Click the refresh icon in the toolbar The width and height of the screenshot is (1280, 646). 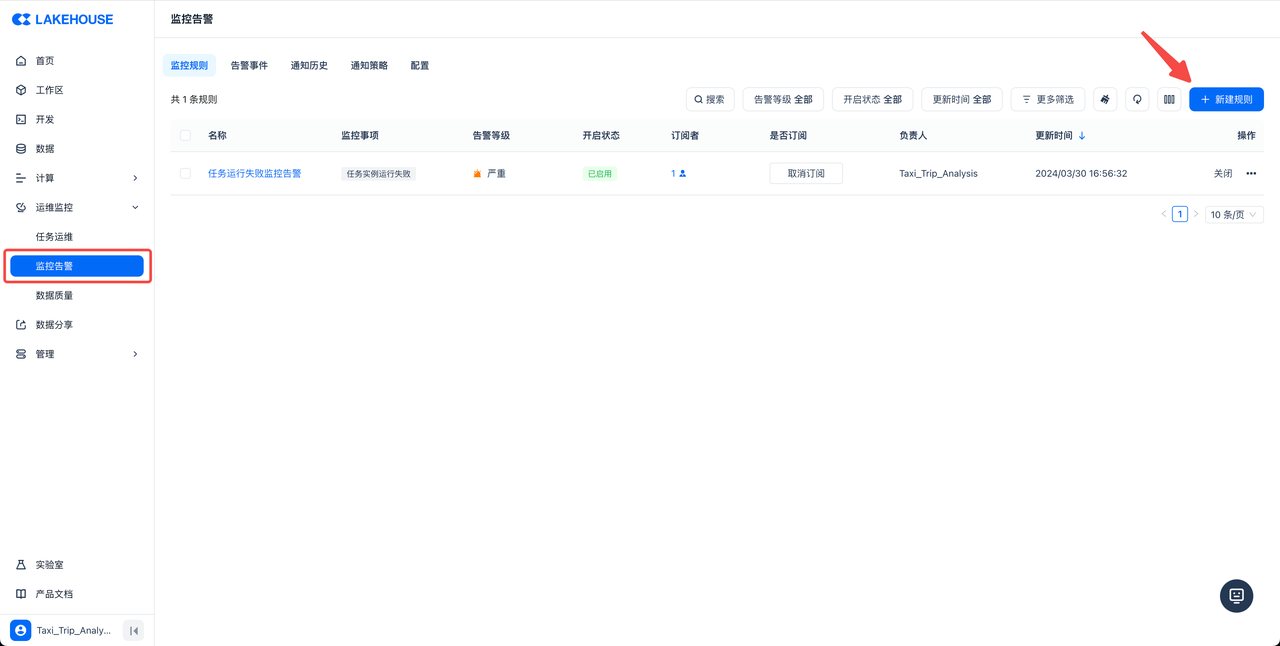[1137, 100]
